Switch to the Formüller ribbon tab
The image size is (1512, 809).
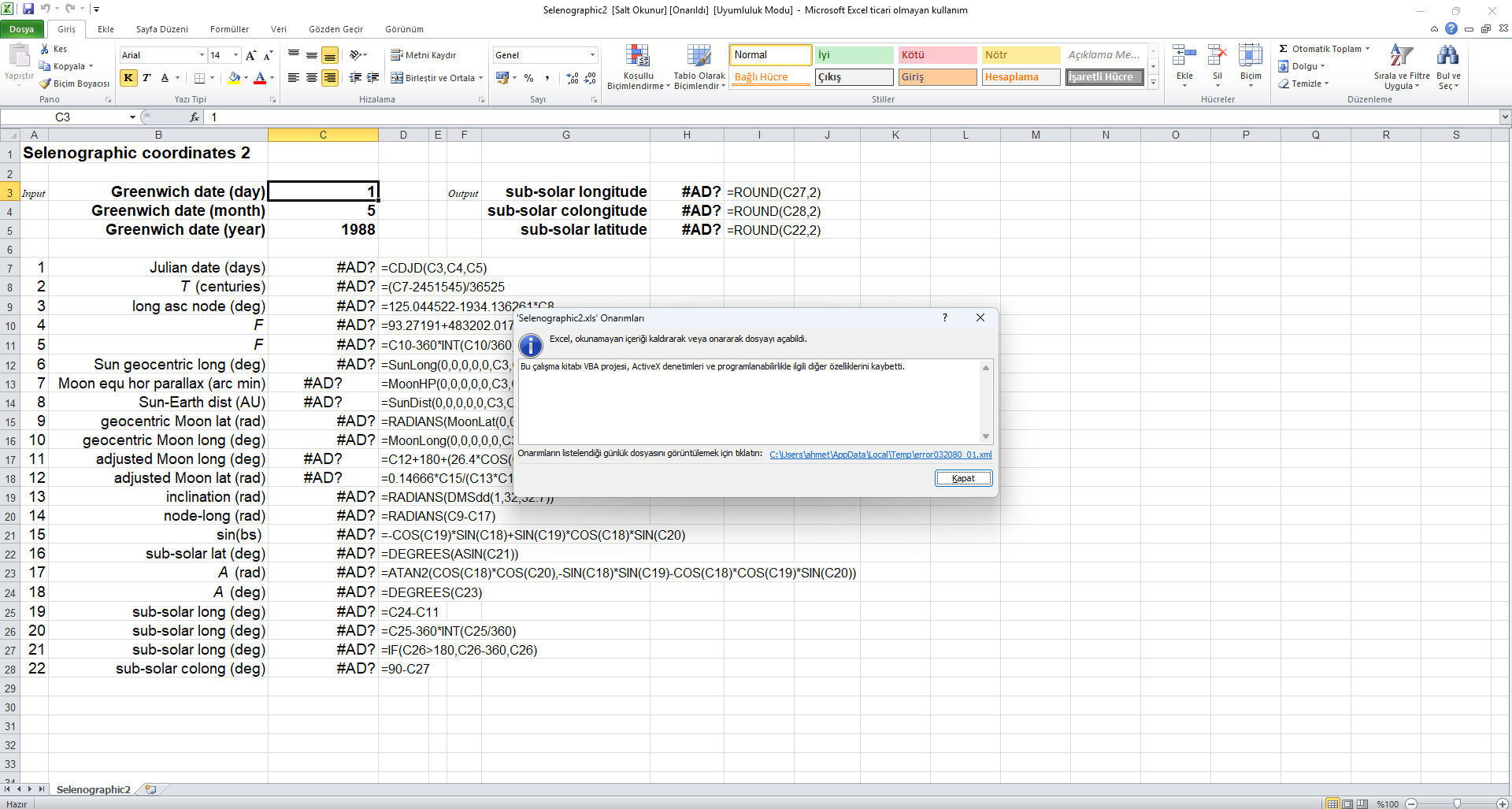tap(229, 29)
